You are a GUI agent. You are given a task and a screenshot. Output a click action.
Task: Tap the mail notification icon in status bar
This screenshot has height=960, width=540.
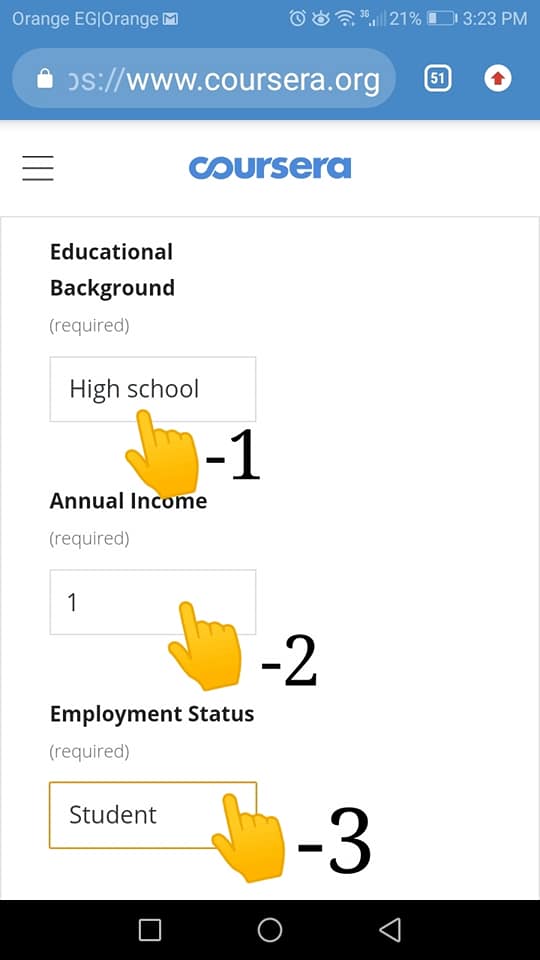point(170,19)
